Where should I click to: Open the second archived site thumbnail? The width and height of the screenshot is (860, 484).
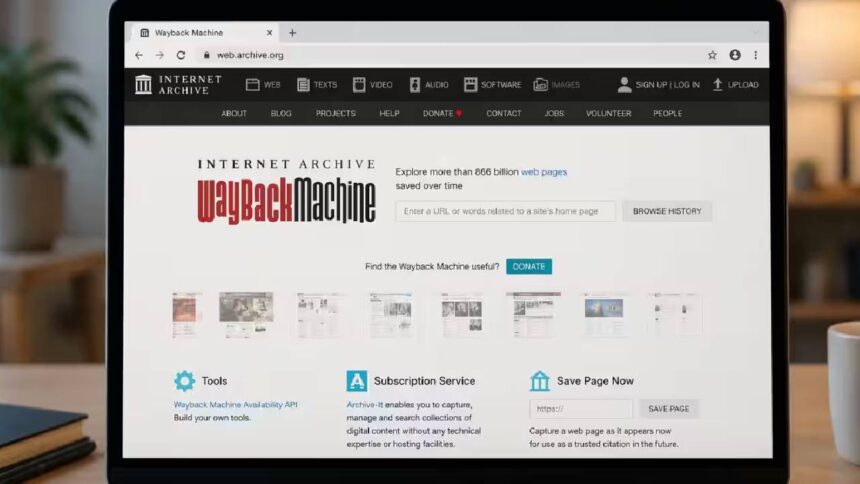(246, 314)
